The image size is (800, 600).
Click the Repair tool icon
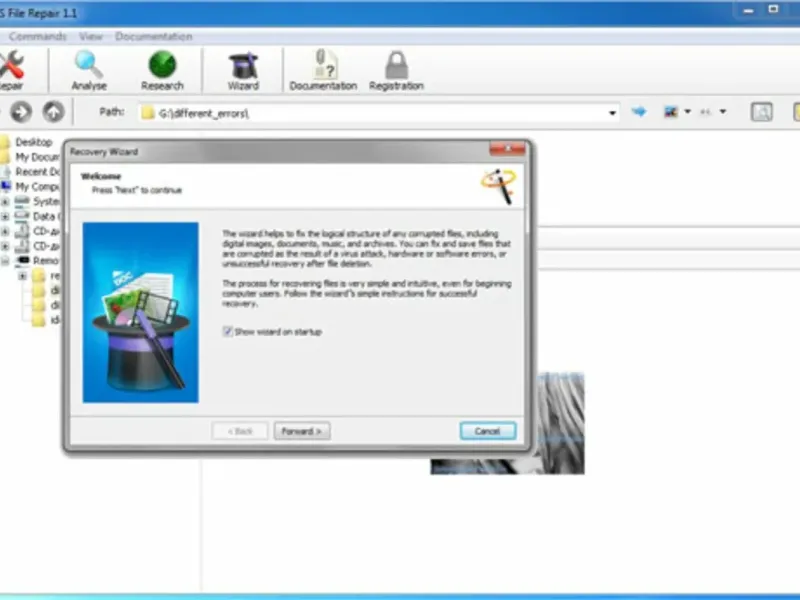(11, 70)
